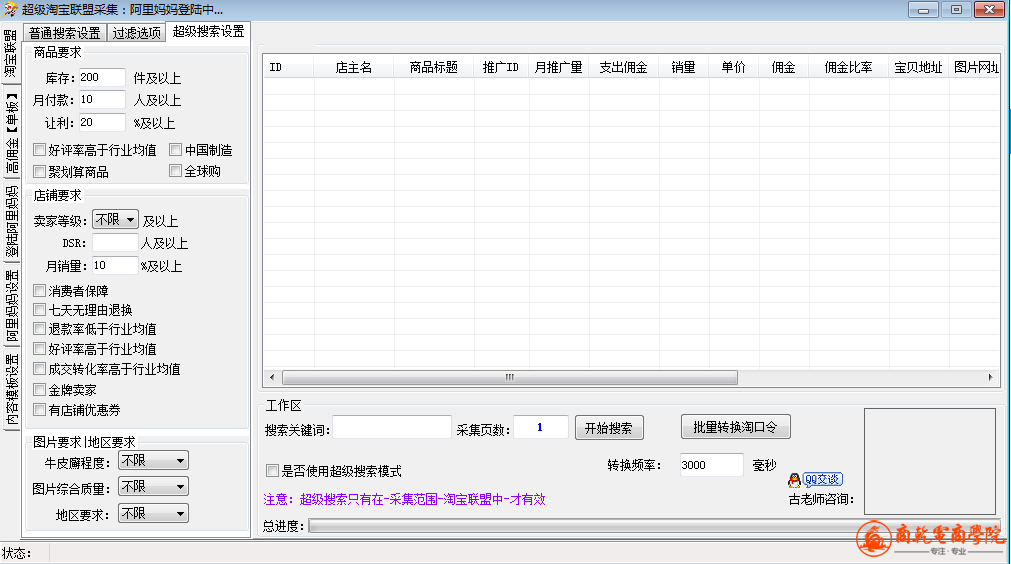Image resolution: width=1011 pixels, height=564 pixels.
Task: Expand the 牛皮癣程度 dropdown
Action: click(153, 461)
